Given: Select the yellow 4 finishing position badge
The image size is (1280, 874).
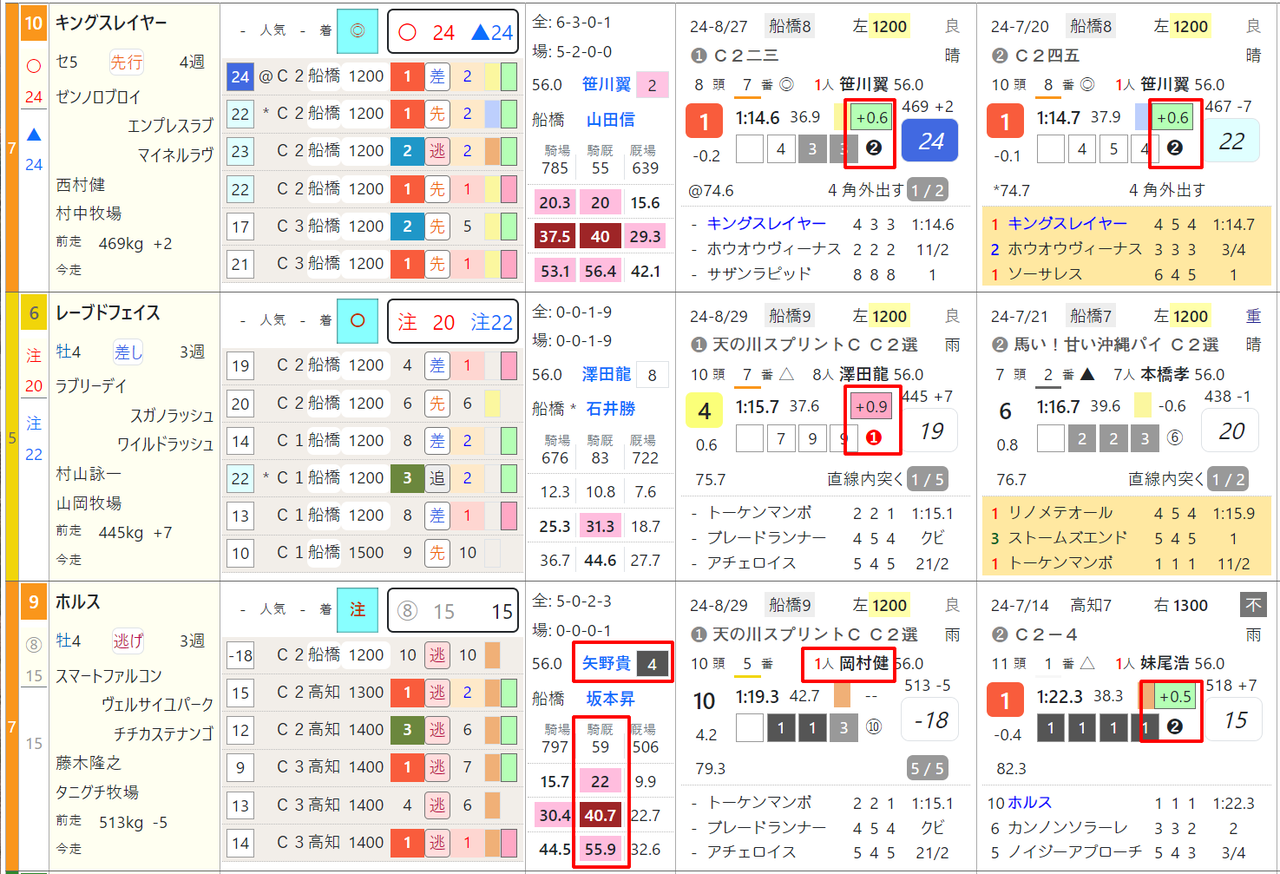Looking at the screenshot, I should (704, 411).
